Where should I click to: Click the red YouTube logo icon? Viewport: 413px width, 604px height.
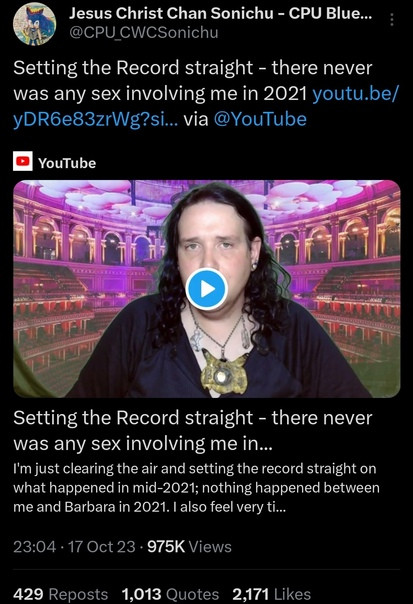(x=23, y=161)
